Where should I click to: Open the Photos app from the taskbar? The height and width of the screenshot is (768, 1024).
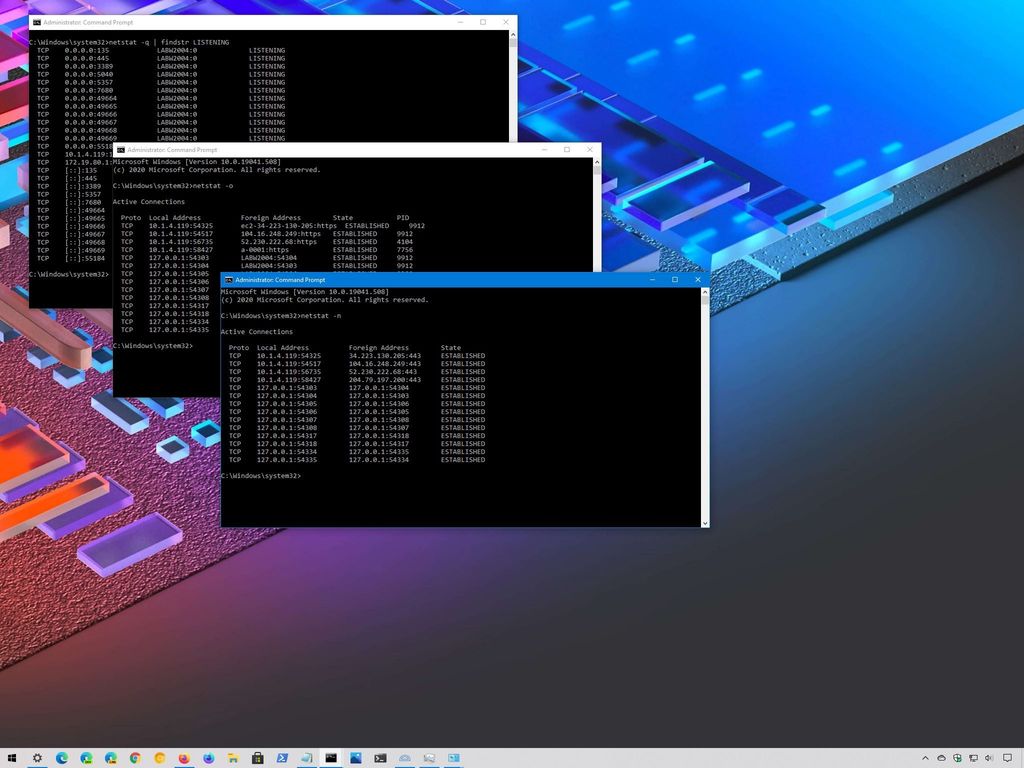pyautogui.click(x=356, y=758)
